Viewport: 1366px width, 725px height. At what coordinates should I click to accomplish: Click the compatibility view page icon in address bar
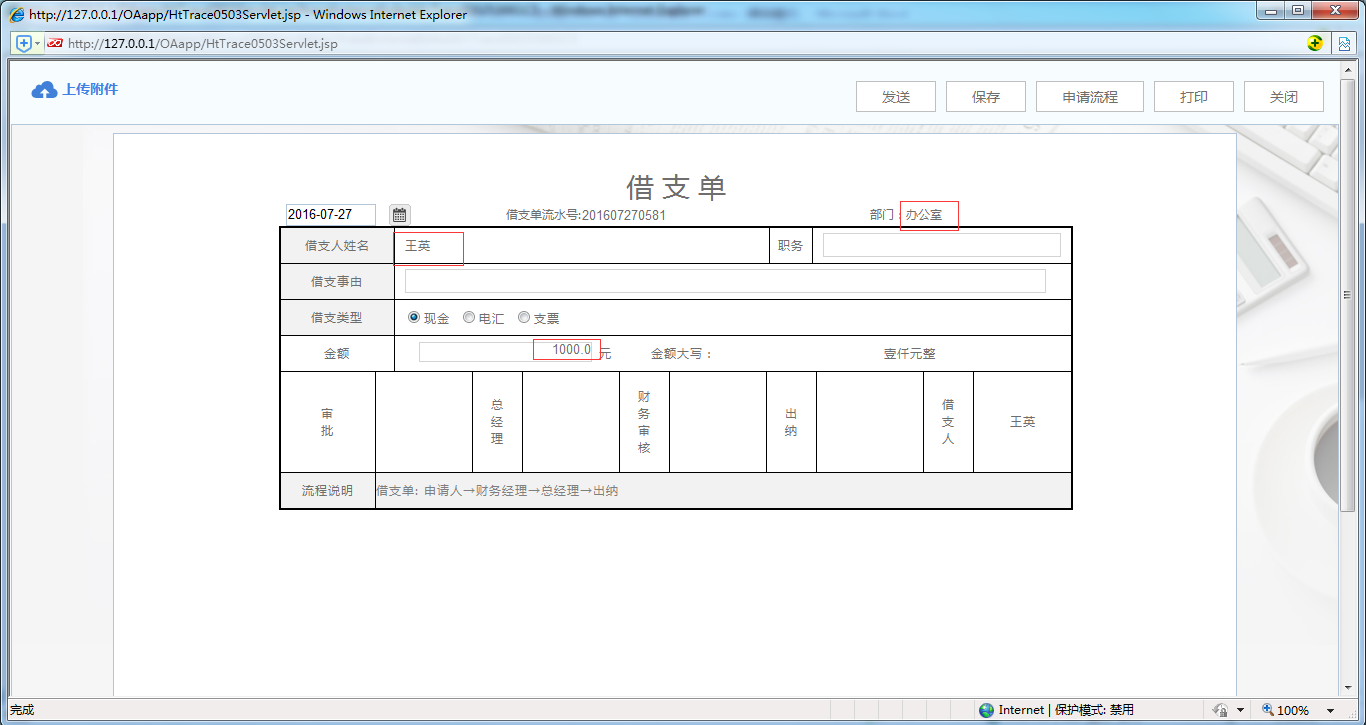1344,43
